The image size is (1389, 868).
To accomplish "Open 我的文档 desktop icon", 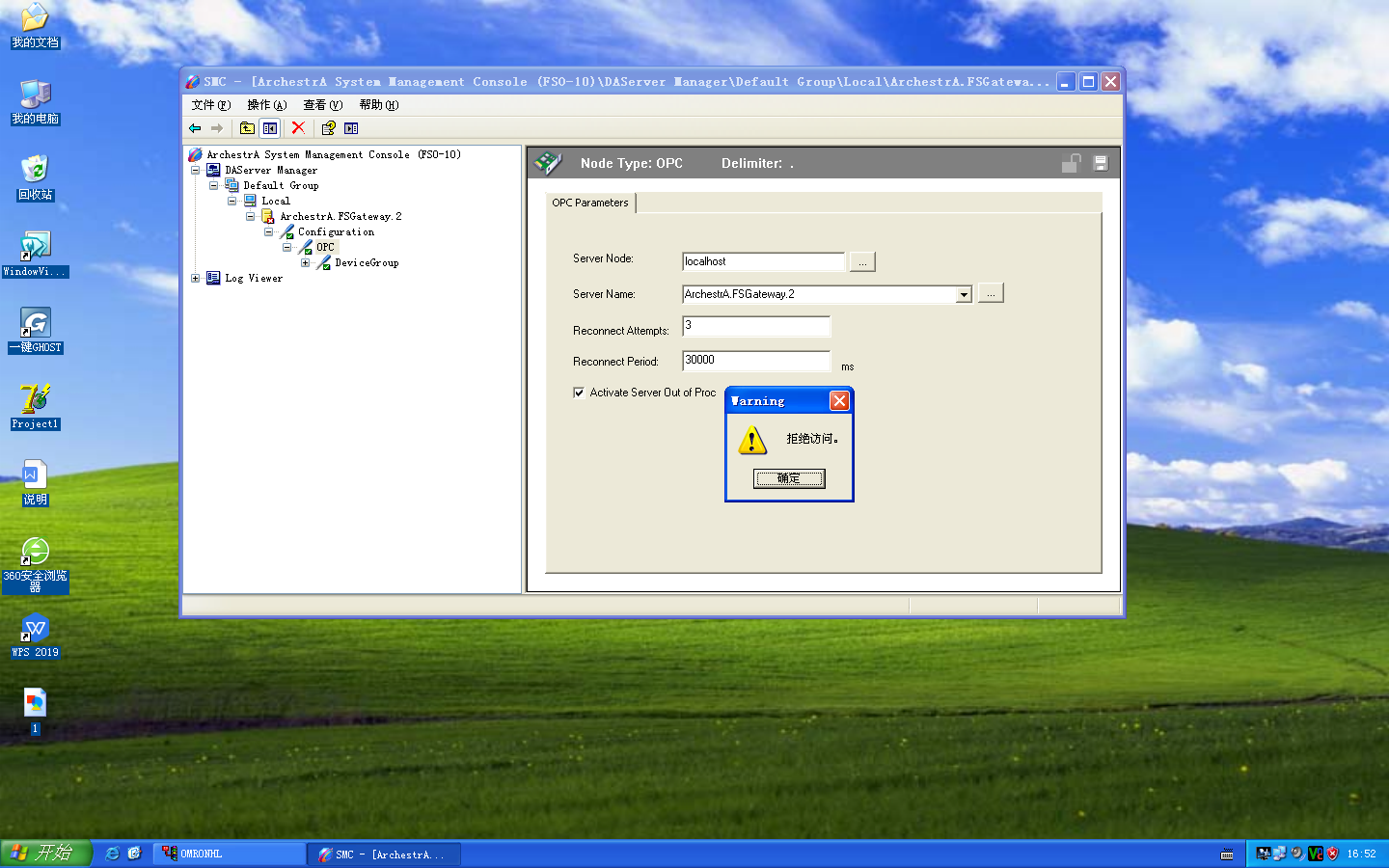I will tap(36, 26).
